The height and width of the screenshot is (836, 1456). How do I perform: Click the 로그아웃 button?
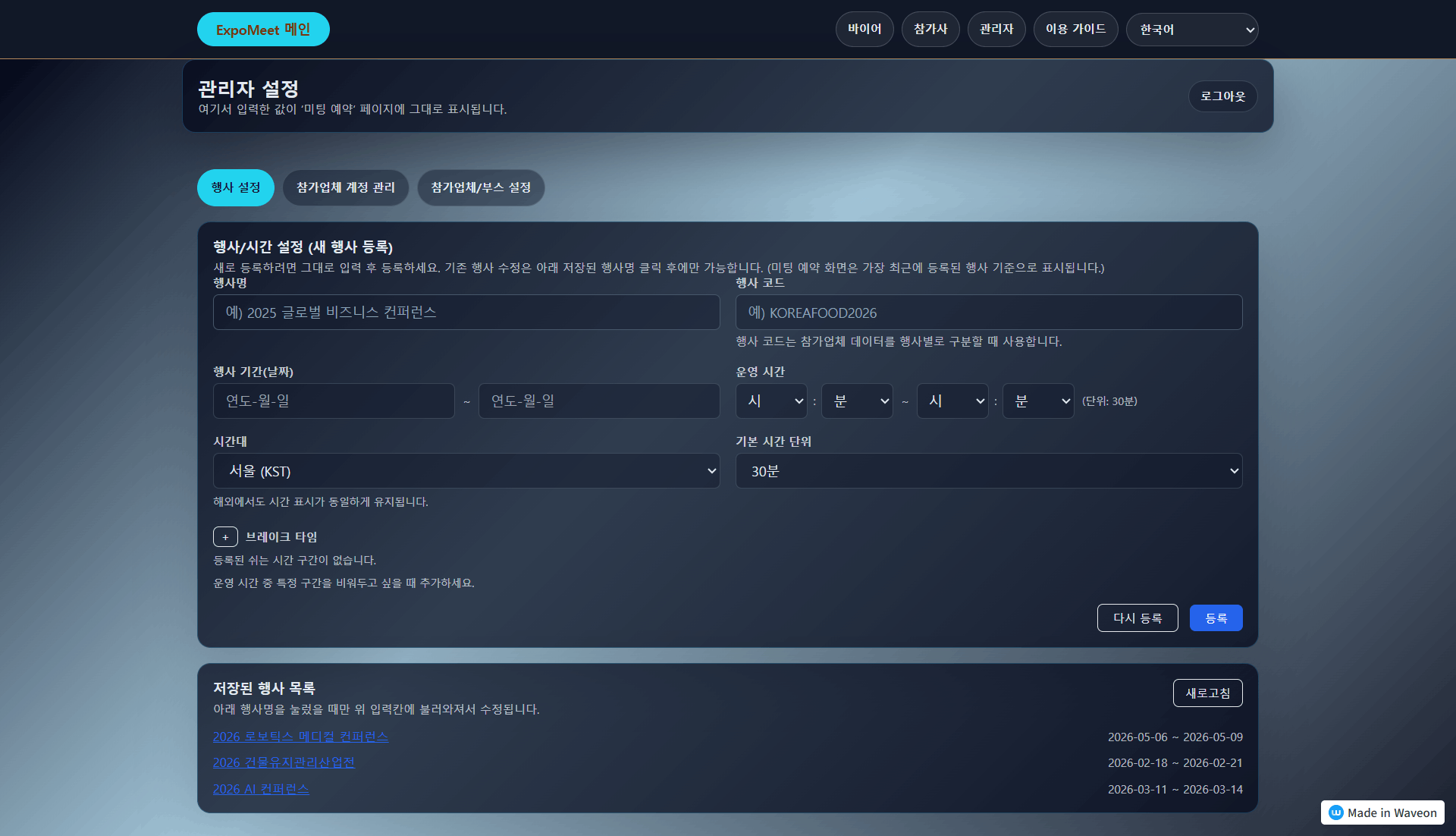[x=1222, y=96]
